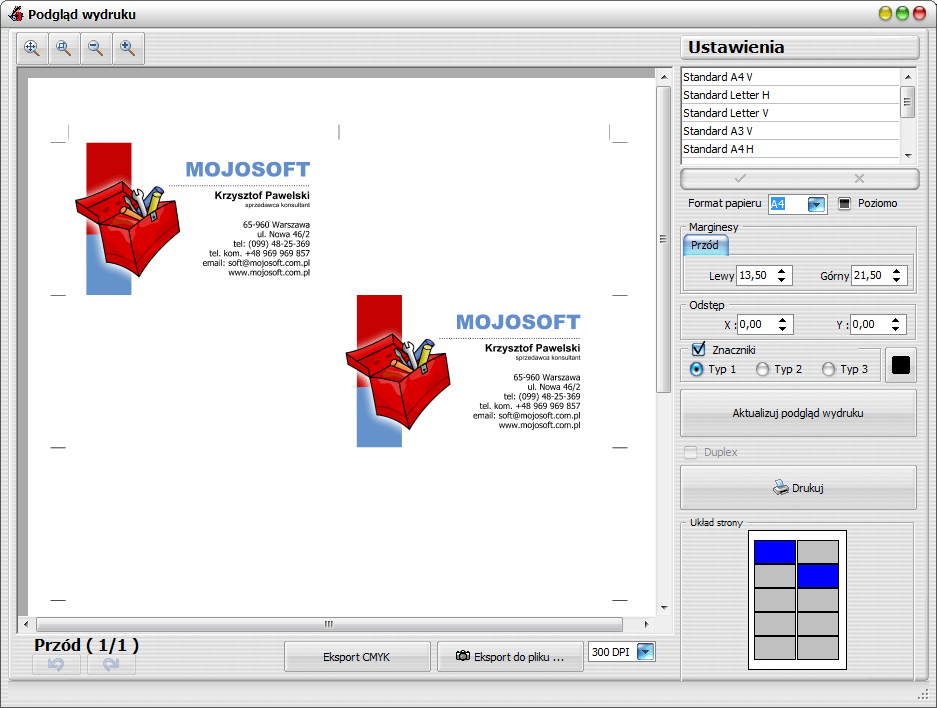Uncheck the Znaczniki checkbox
937x708 pixels.
click(x=698, y=350)
